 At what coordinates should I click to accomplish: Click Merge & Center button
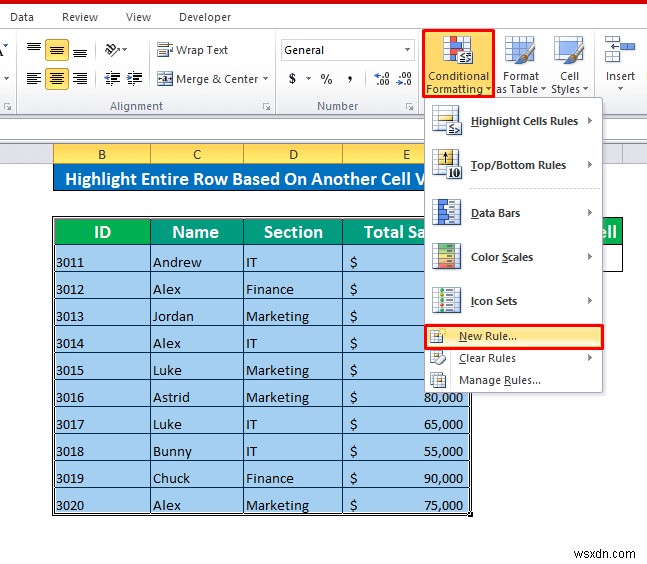point(207,78)
